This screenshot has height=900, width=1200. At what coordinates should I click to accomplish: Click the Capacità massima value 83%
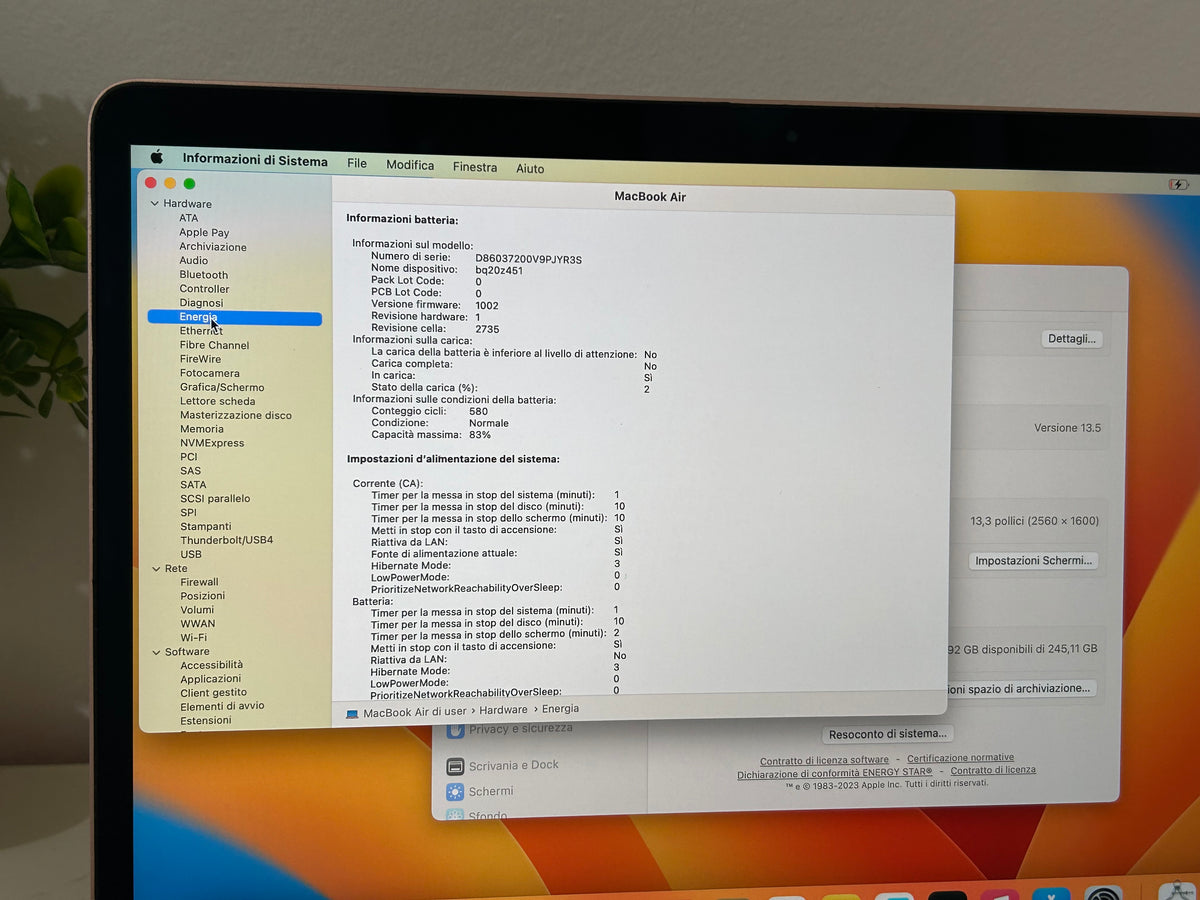tap(480, 435)
